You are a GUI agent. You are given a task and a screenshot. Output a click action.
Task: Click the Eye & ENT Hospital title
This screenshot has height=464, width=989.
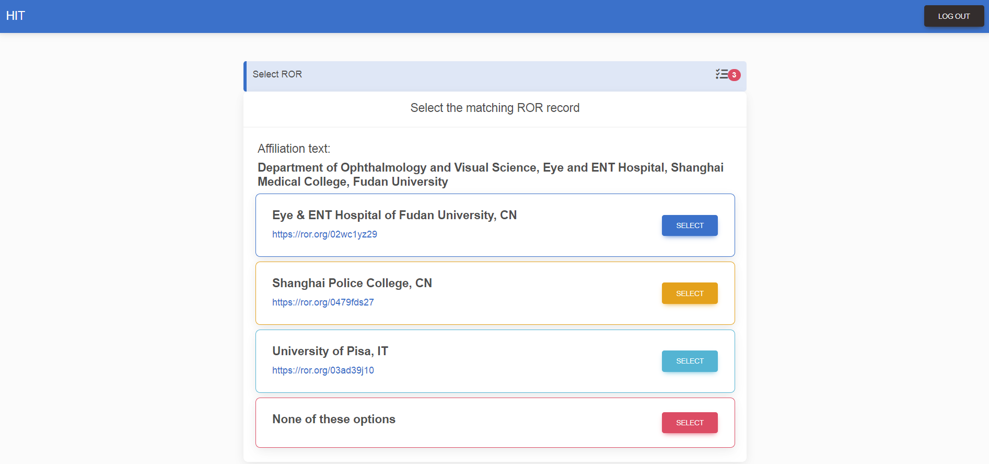394,215
